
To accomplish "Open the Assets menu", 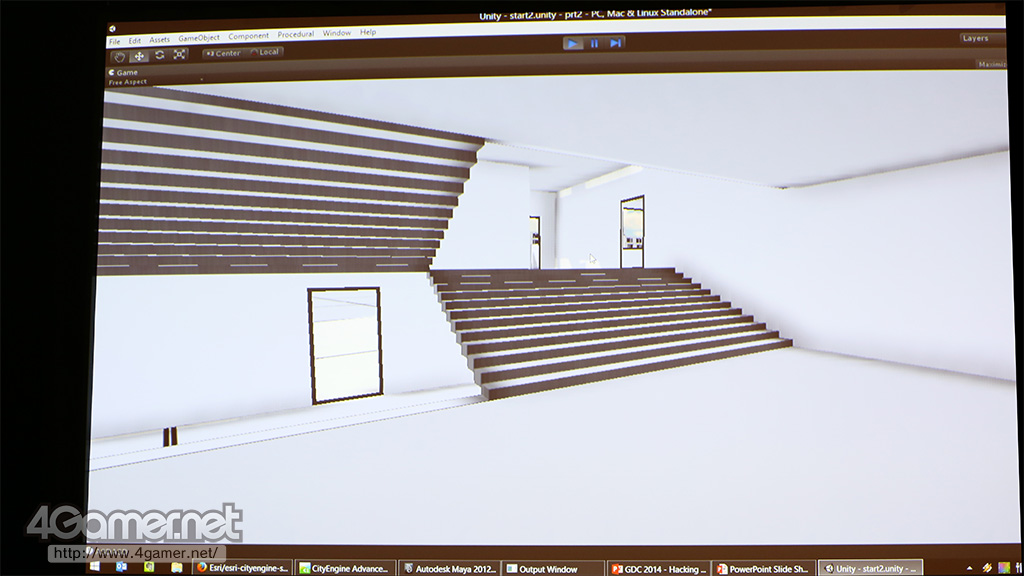I will [x=159, y=39].
